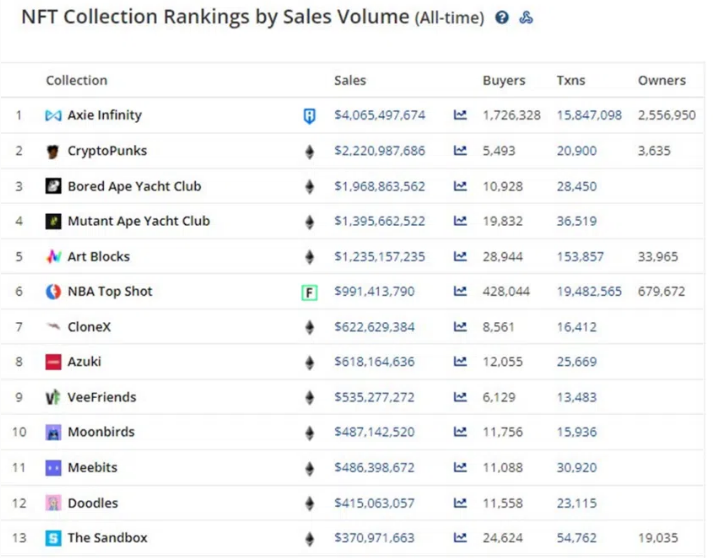Open the chart icon in Azuki row

[460, 362]
